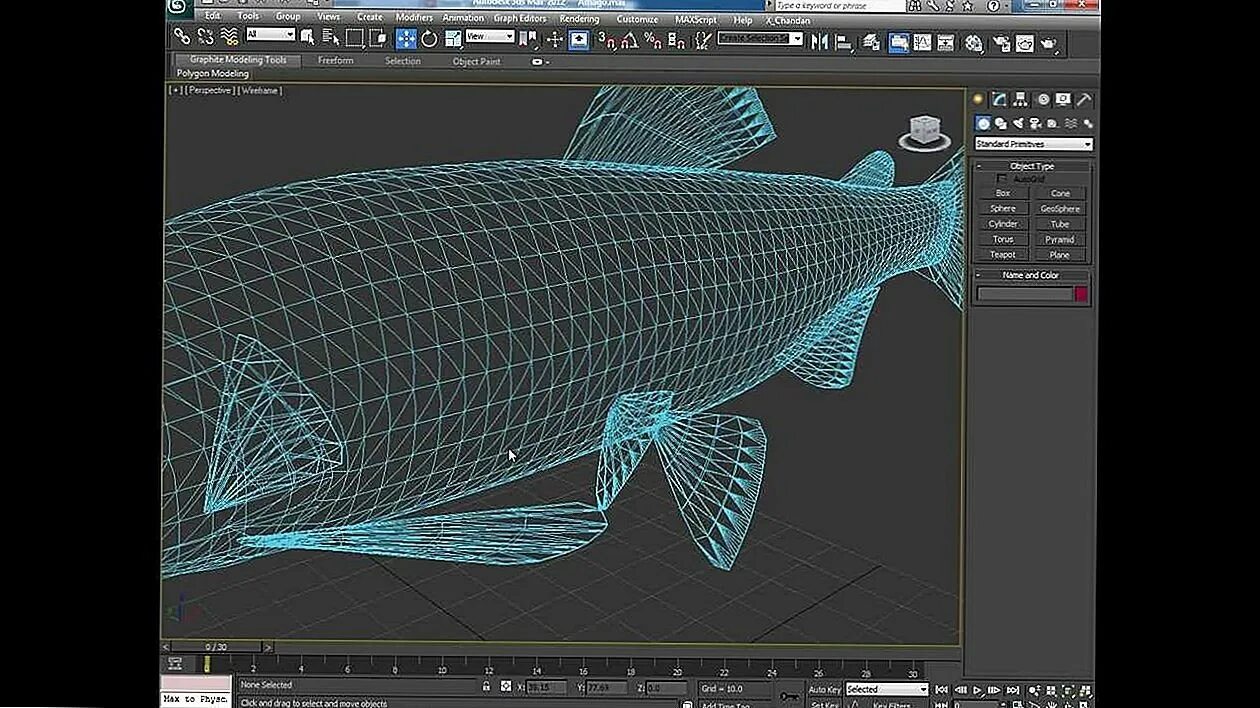Open the Render Setup icon
Image resolution: width=1260 pixels, height=708 pixels.
tap(1000, 43)
